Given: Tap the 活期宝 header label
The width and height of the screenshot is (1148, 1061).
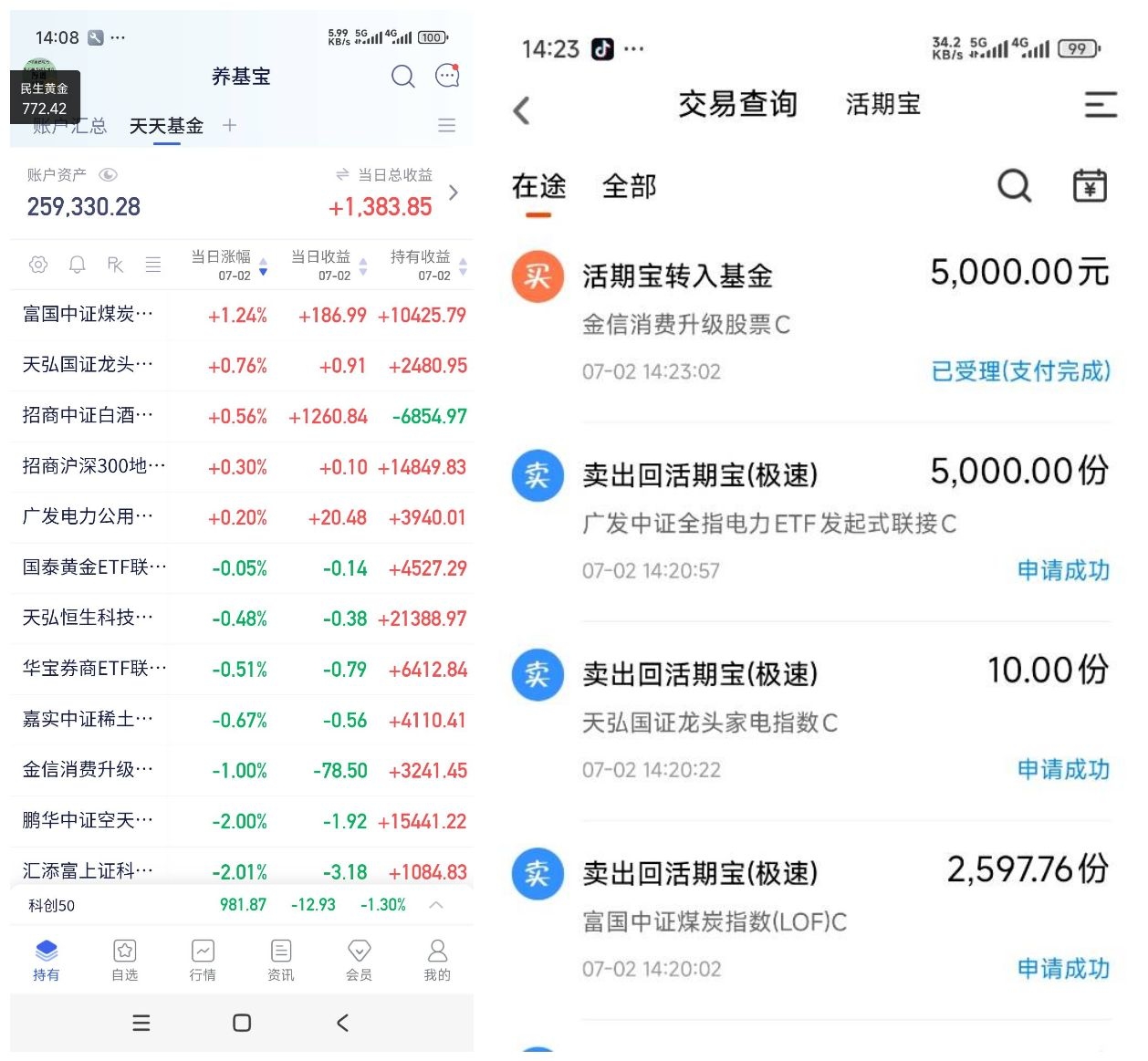Looking at the screenshot, I should (x=882, y=105).
